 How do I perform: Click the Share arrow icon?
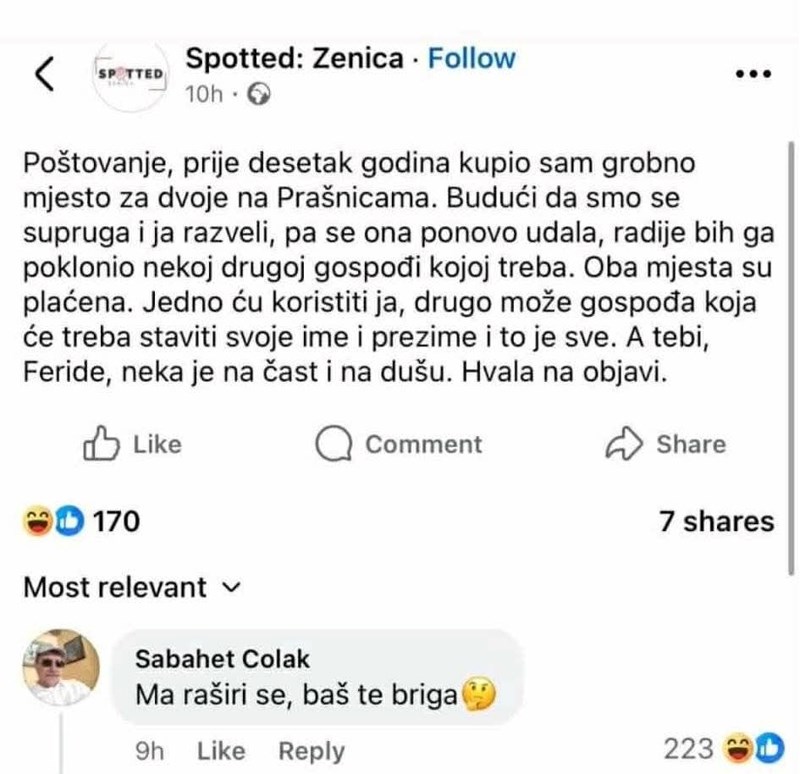tap(624, 444)
